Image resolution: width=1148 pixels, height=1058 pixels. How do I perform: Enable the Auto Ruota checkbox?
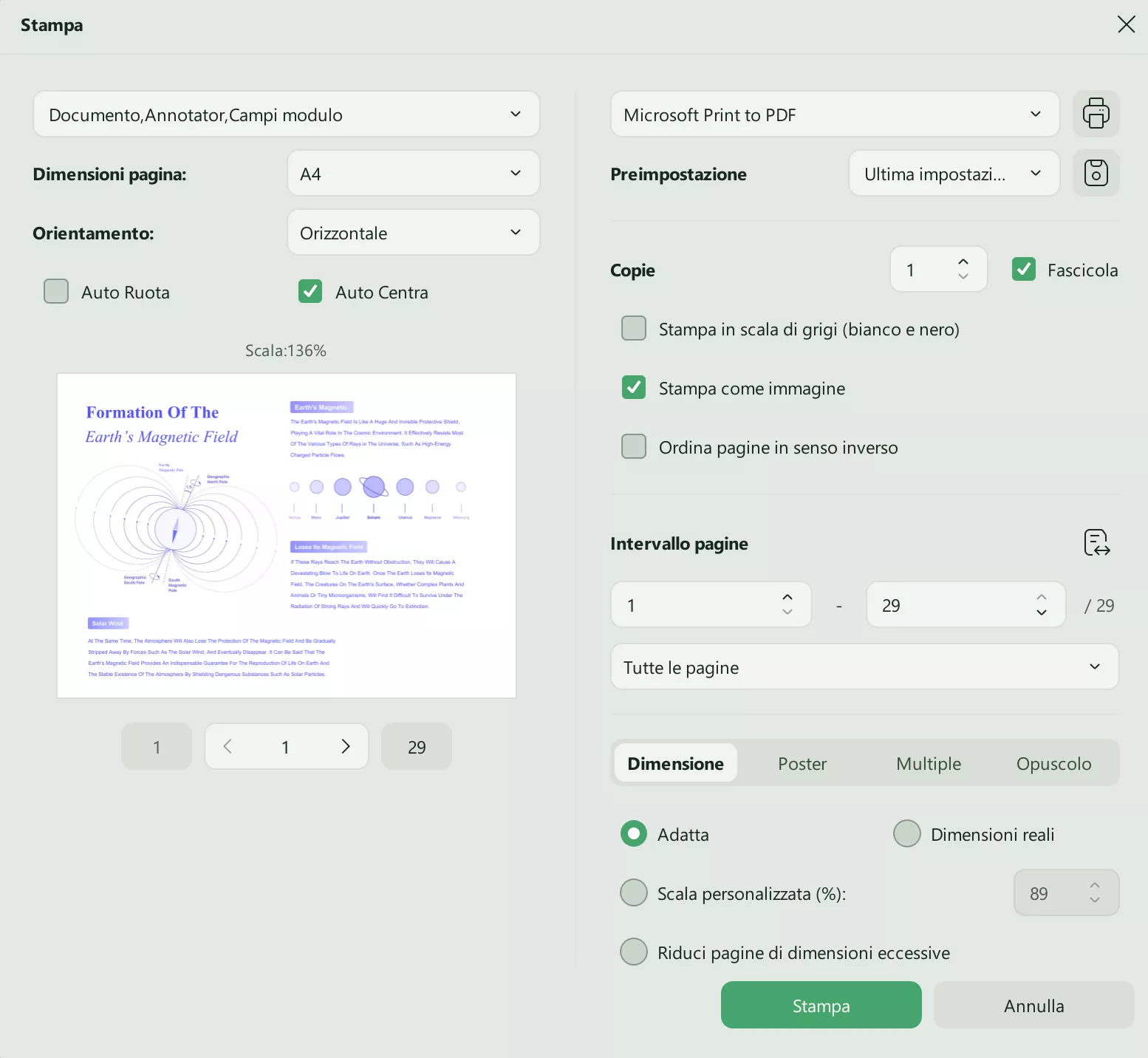[x=56, y=292]
